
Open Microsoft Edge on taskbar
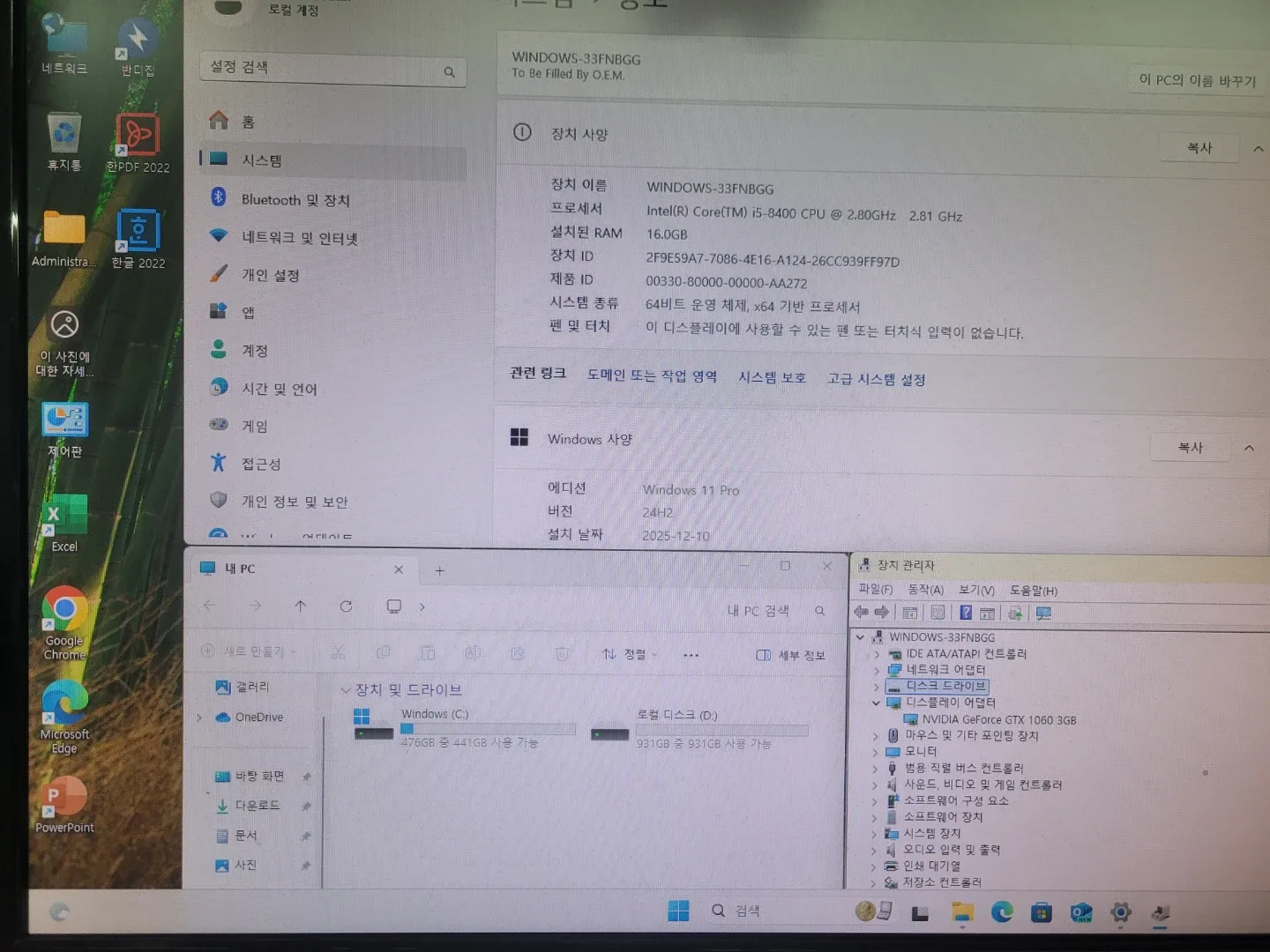pyautogui.click(x=1002, y=911)
